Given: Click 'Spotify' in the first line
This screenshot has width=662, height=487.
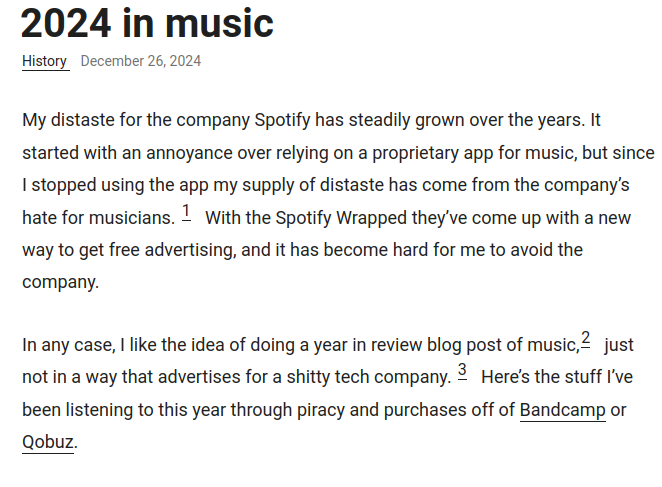Looking at the screenshot, I should point(282,120).
